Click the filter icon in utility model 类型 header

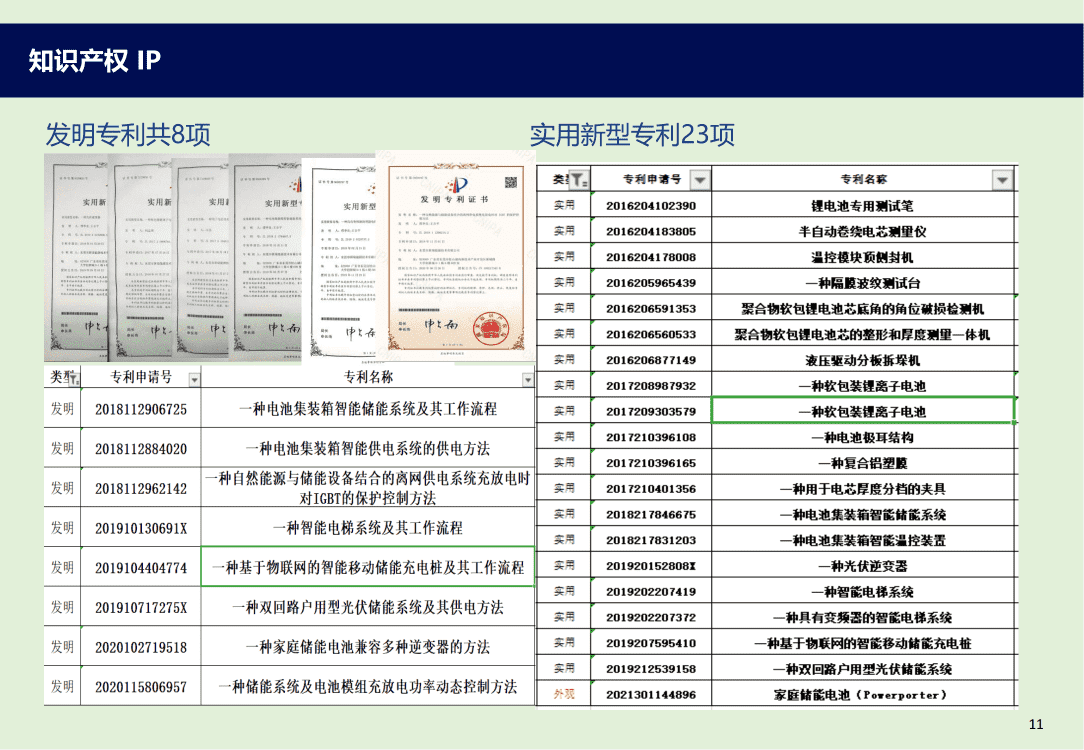click(578, 180)
